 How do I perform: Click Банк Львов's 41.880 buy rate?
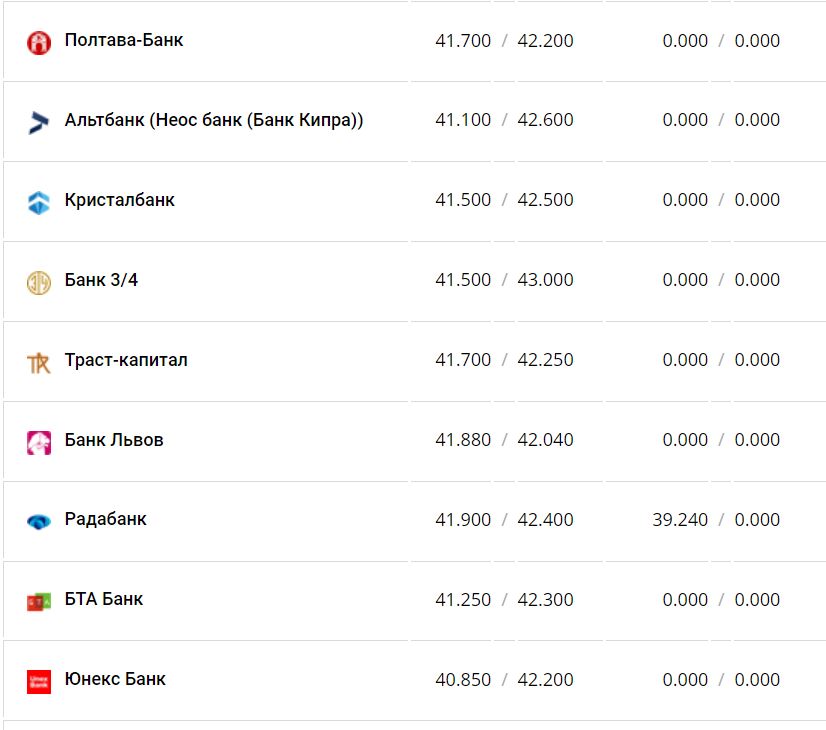(463, 440)
